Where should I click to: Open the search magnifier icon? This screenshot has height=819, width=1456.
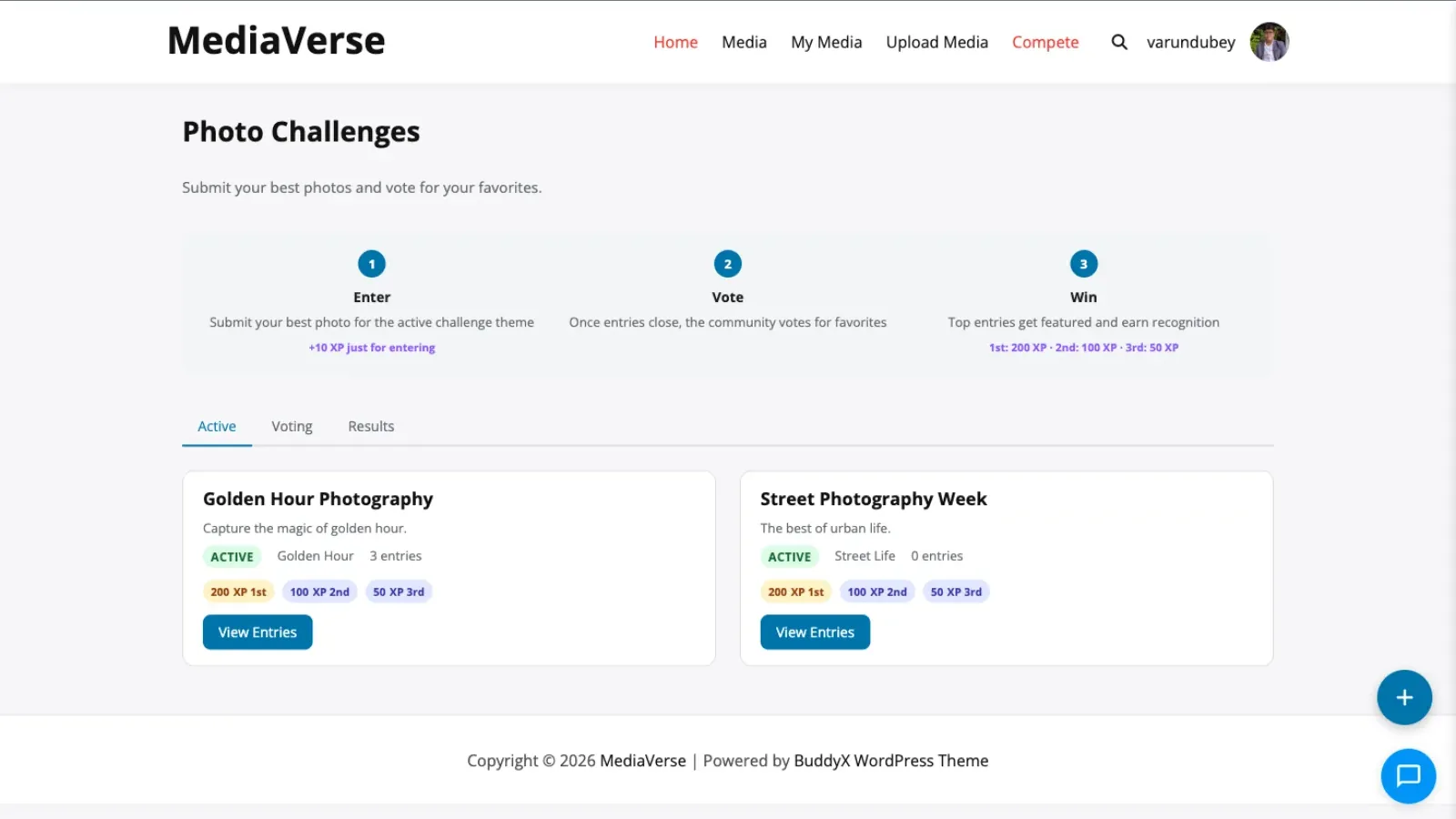1119,42
